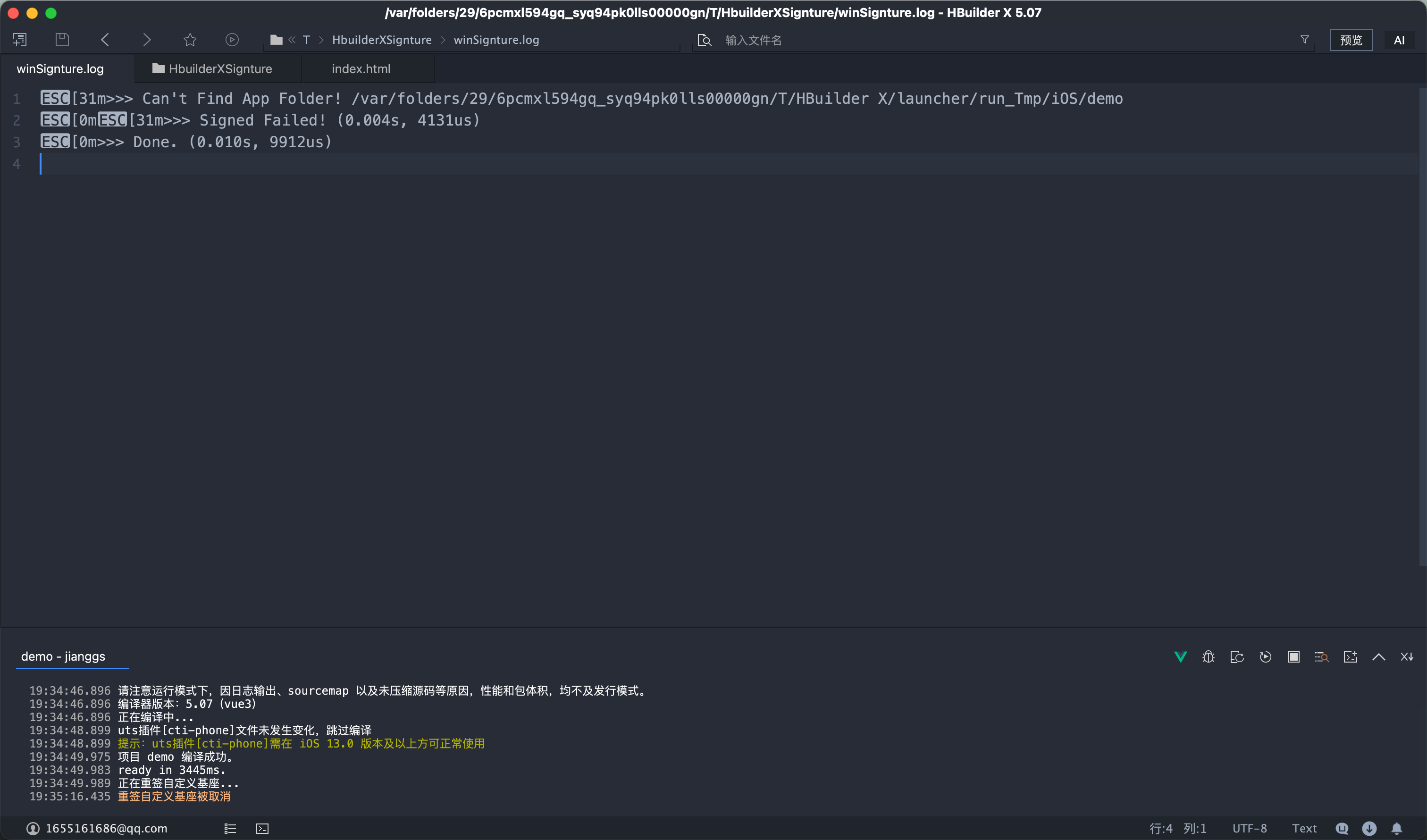This screenshot has height=840, width=1427.
Task: Toggle the project tree sidebar icon
Action: [20, 40]
